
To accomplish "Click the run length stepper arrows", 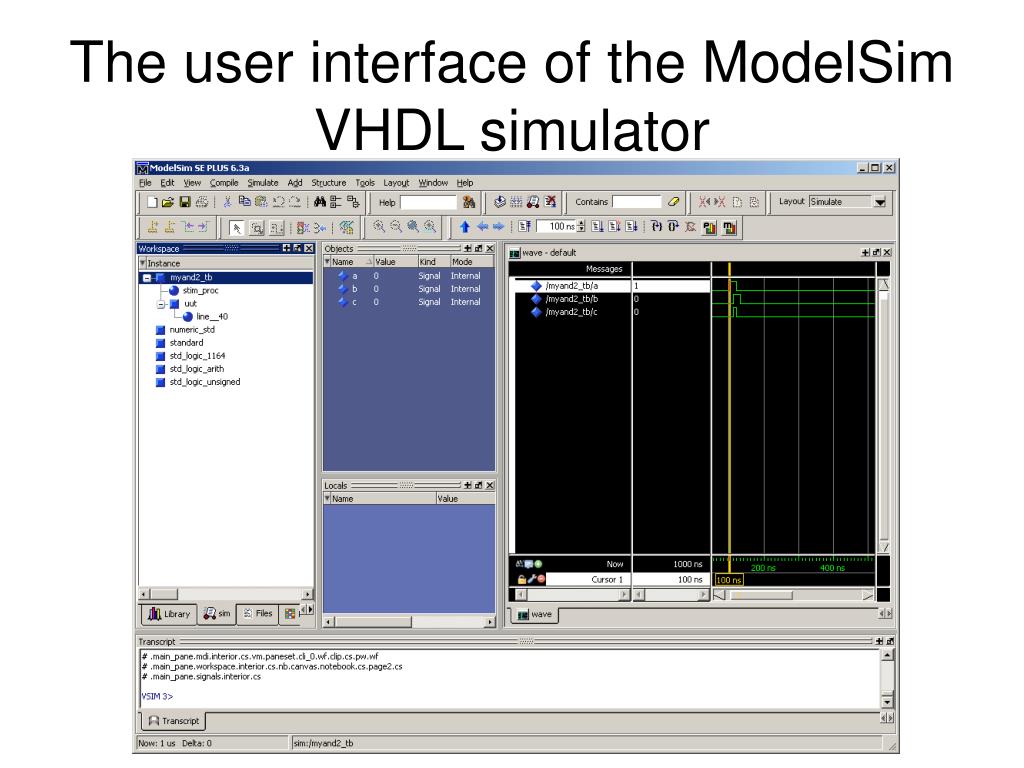I will pyautogui.click(x=581, y=227).
